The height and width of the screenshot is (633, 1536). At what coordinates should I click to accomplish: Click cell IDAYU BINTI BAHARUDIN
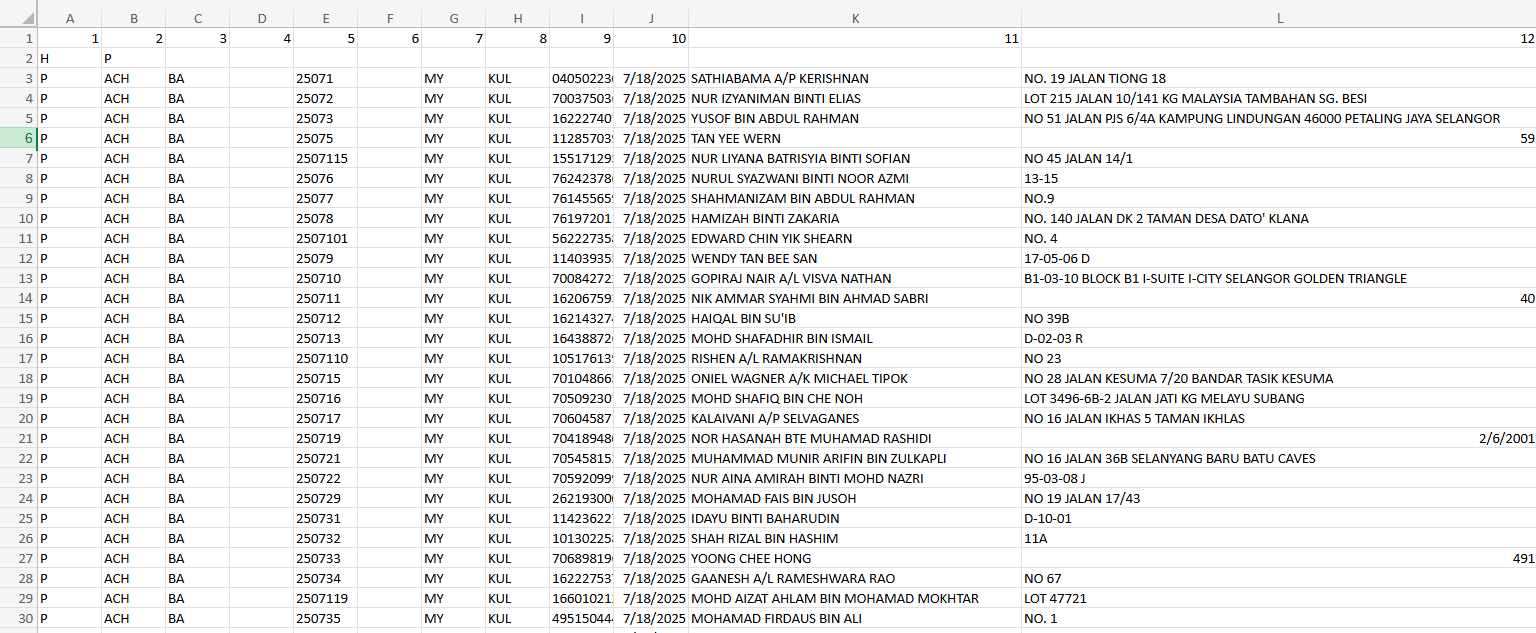855,518
